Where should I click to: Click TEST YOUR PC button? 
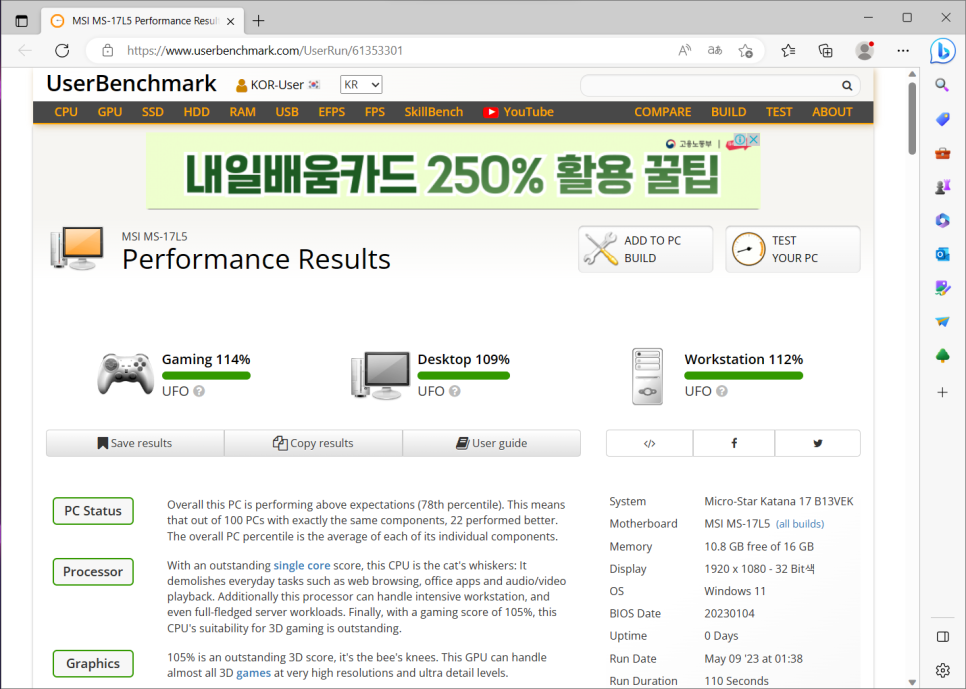(793, 249)
